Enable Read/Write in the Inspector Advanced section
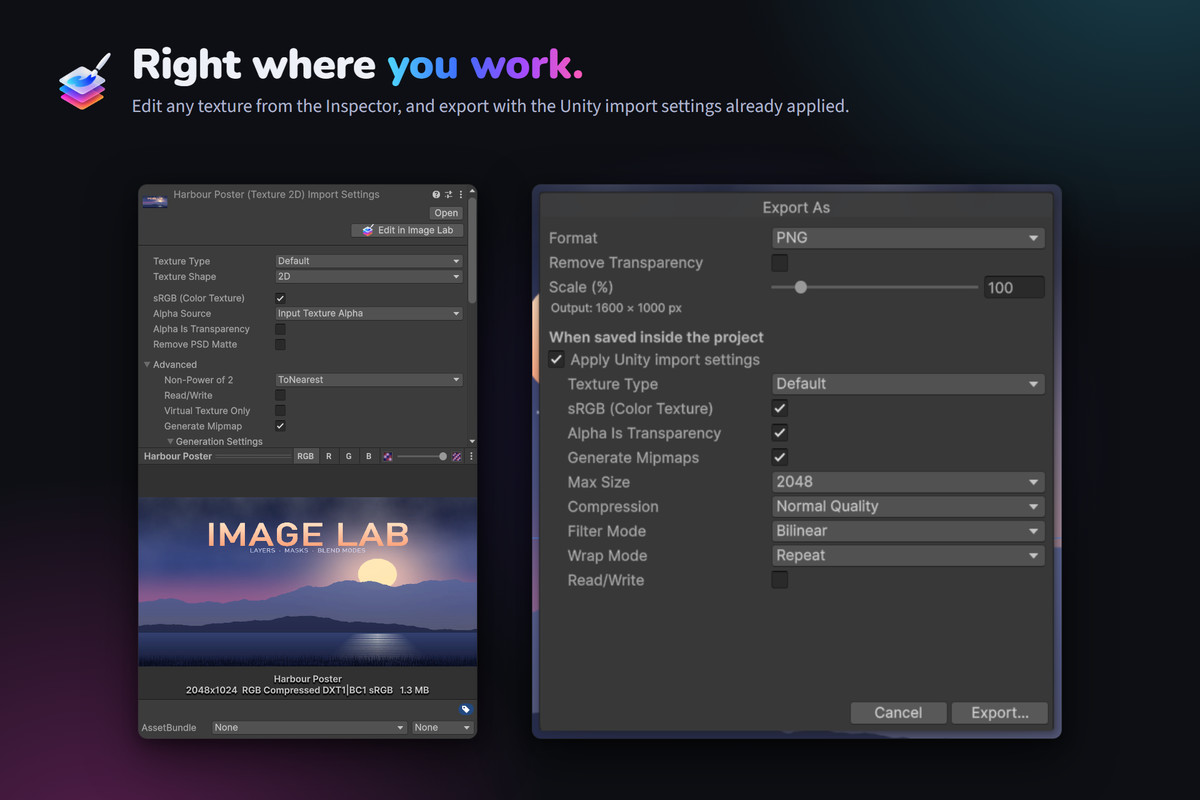 pyautogui.click(x=280, y=395)
